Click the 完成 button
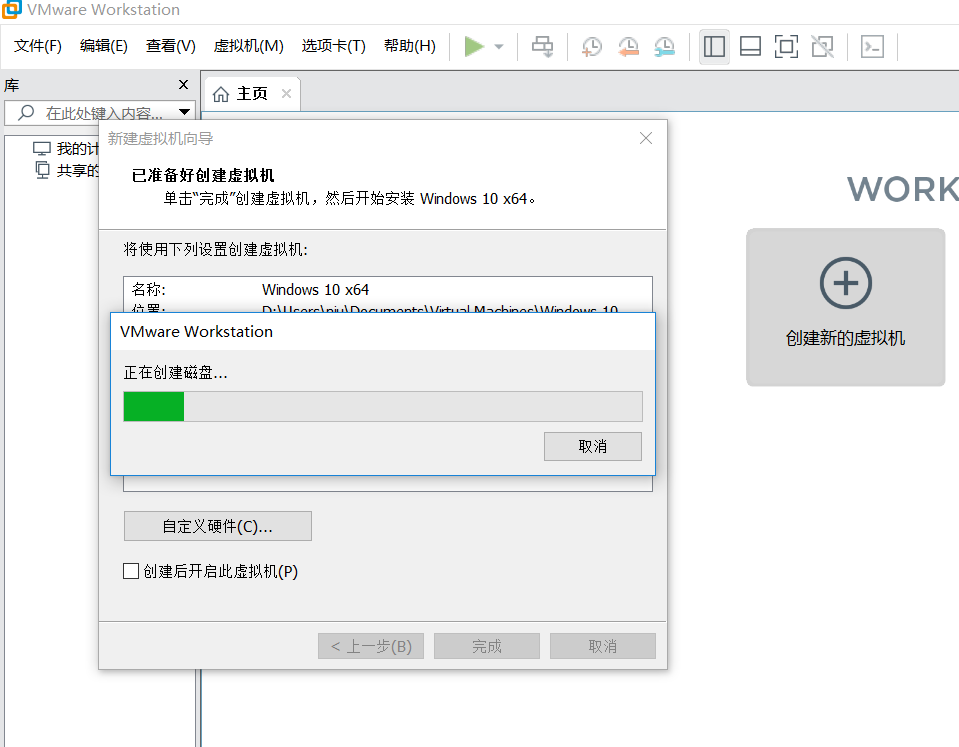The image size is (959, 747). (x=487, y=646)
